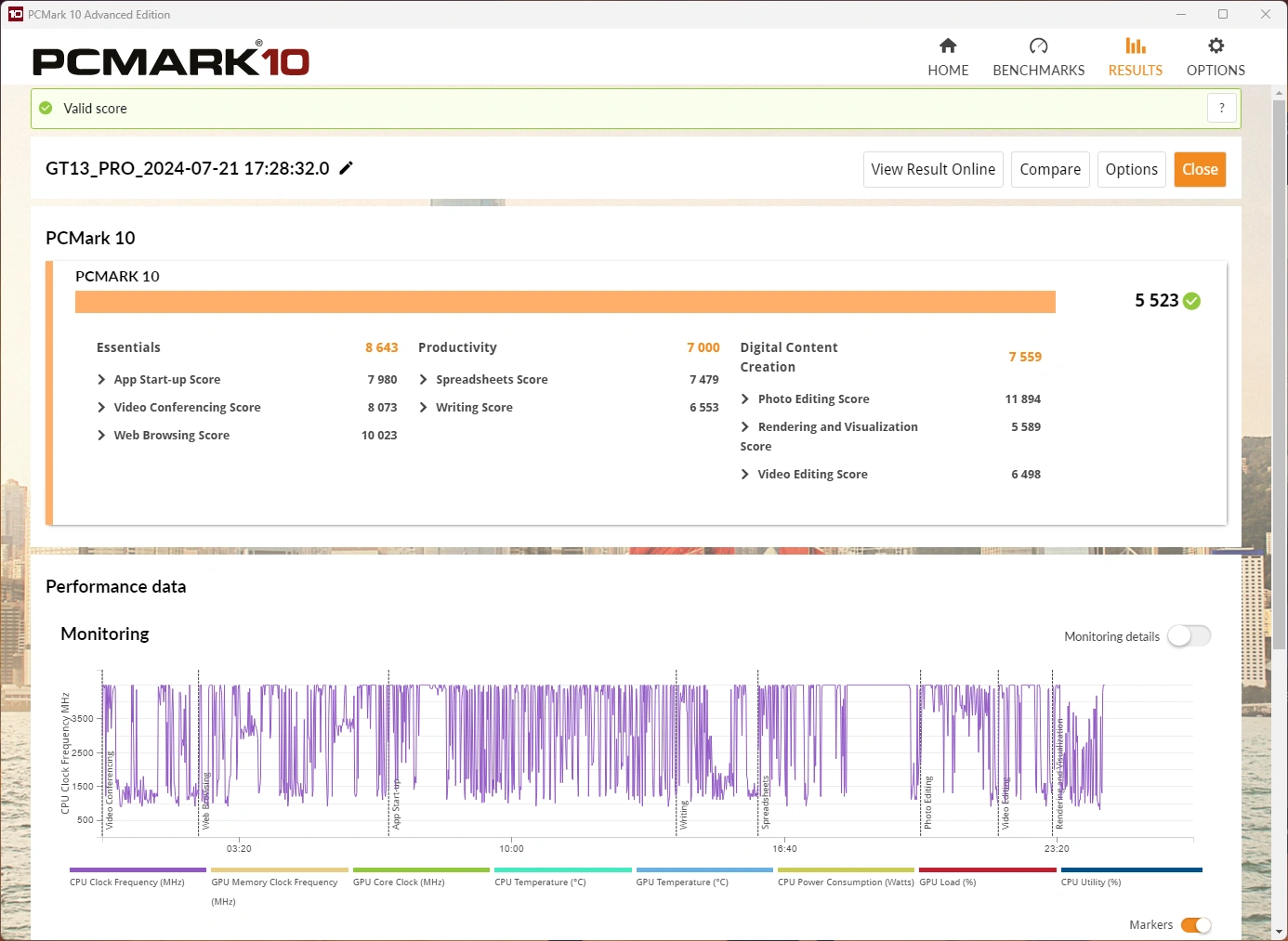Click the Rendering and Visualization chart marker
The height and width of the screenshot is (941, 1288).
pos(1058,775)
